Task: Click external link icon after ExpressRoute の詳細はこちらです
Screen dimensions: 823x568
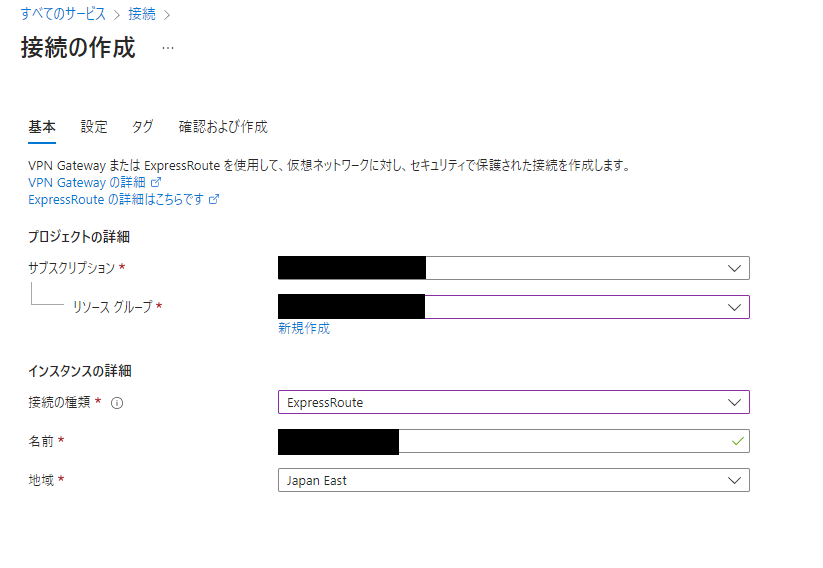Action: coord(214,199)
